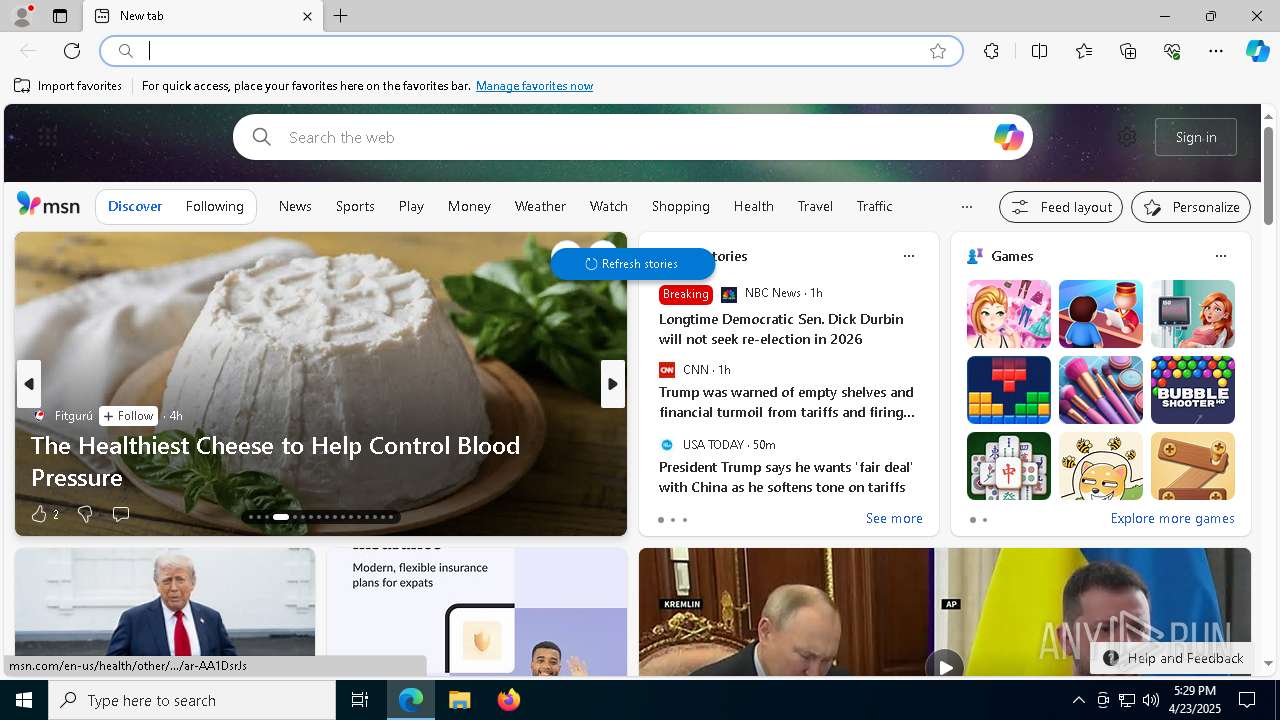Click Import favorites on favorites bar
Viewport: 1280px width, 720px height.
68,86
